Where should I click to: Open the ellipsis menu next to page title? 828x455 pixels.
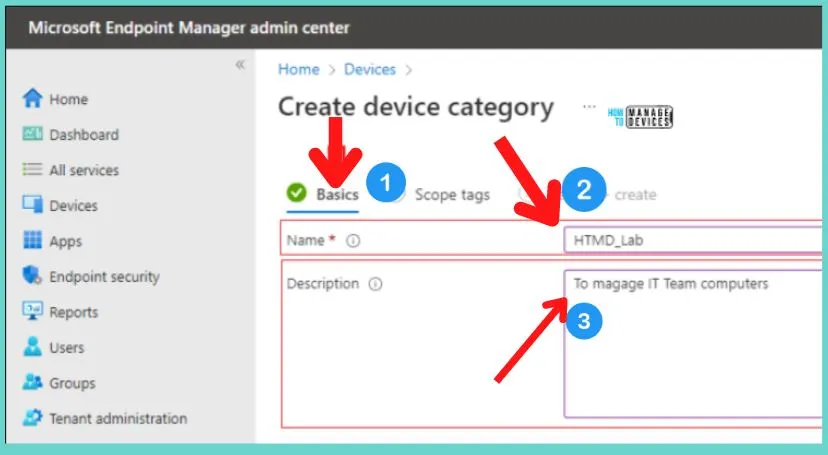(589, 107)
